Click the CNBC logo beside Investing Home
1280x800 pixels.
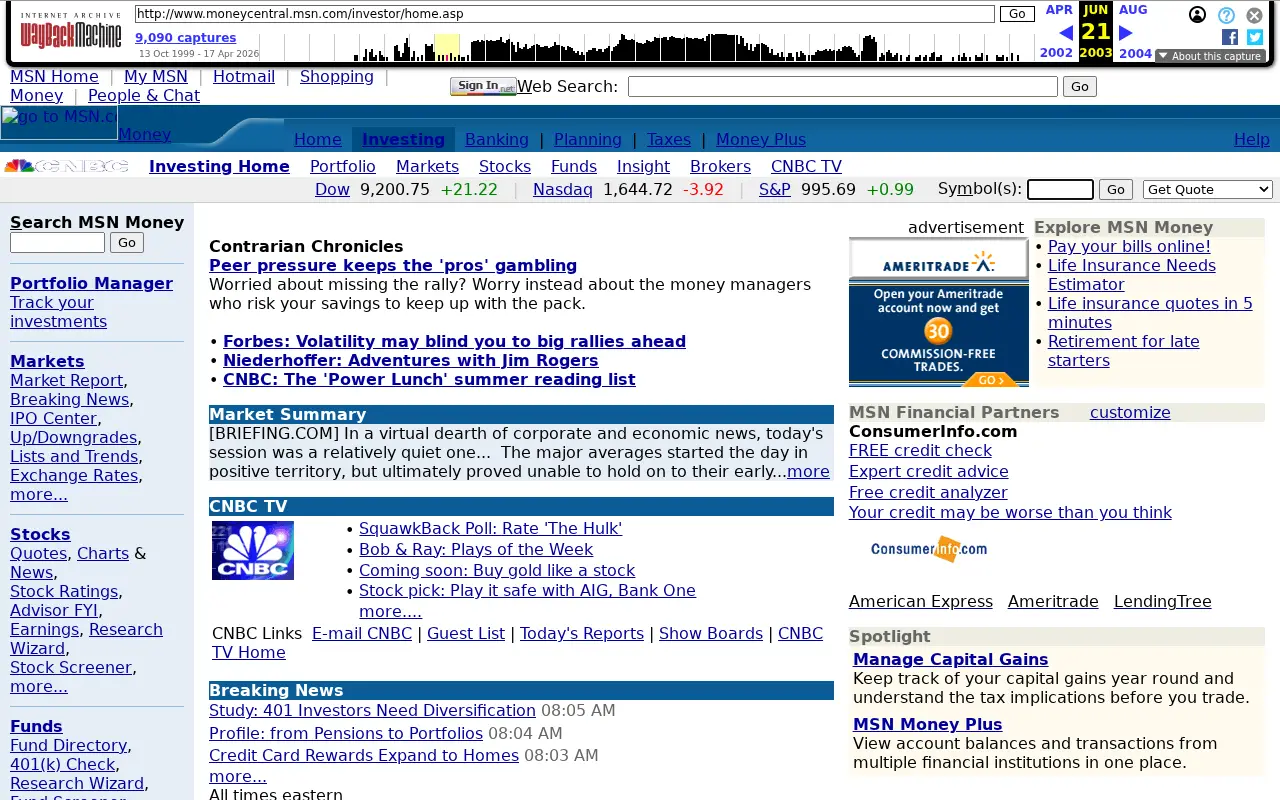(67, 166)
